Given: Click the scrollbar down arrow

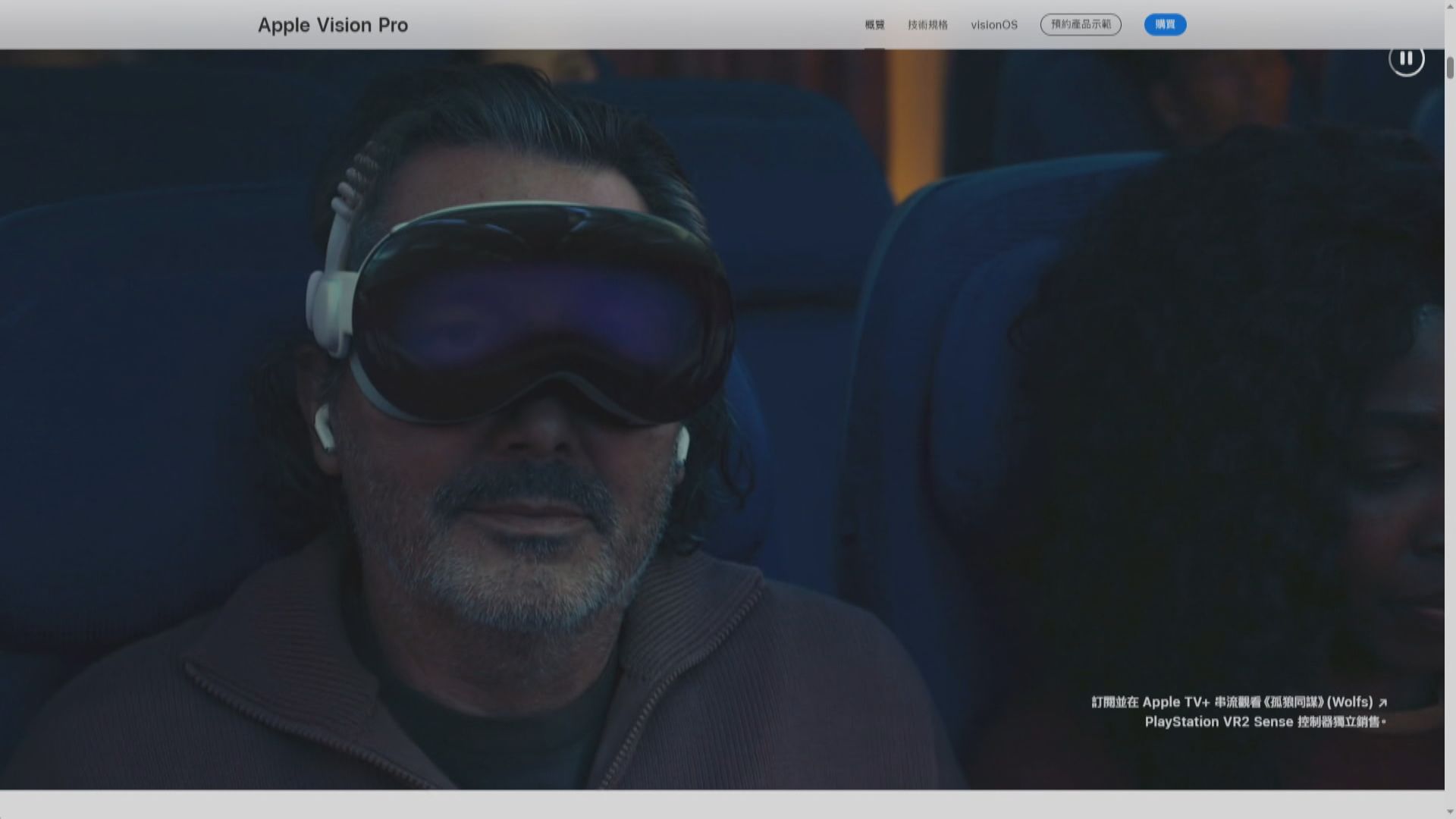Looking at the screenshot, I should tap(1450, 812).
